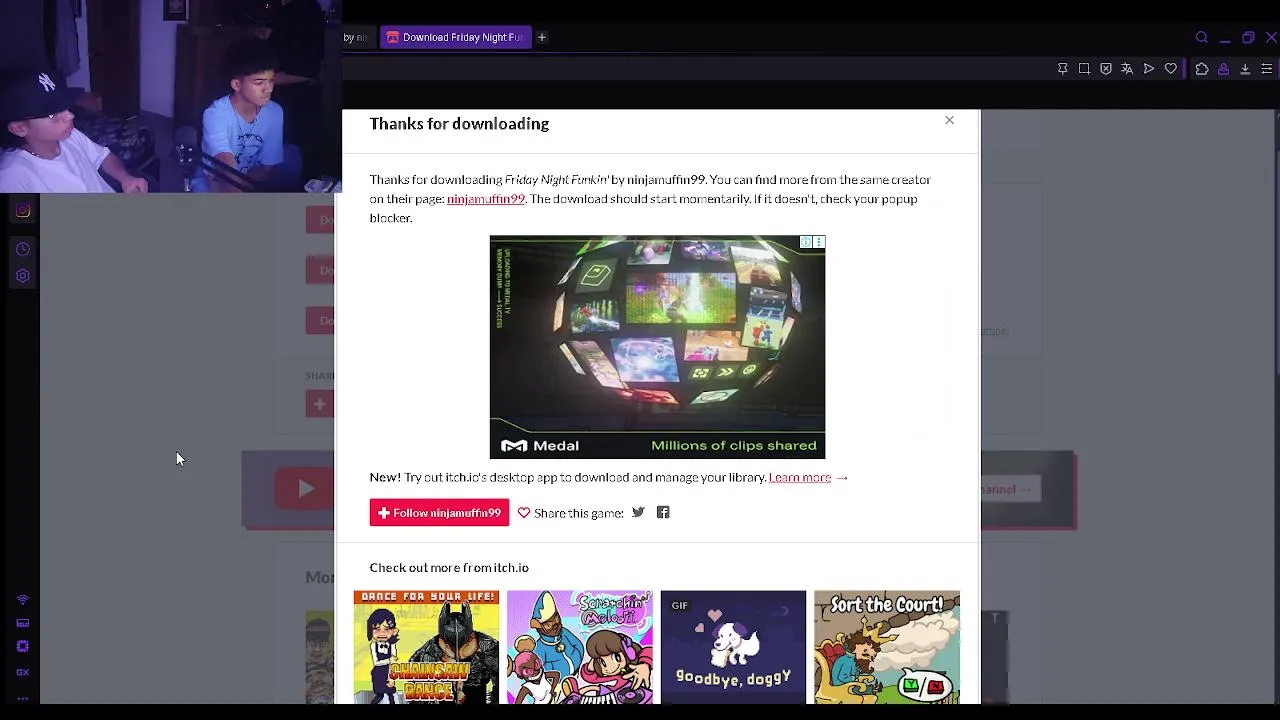Screen dimensions: 1280x720
Task: Open History clock icon in sidebar
Action: (23, 249)
